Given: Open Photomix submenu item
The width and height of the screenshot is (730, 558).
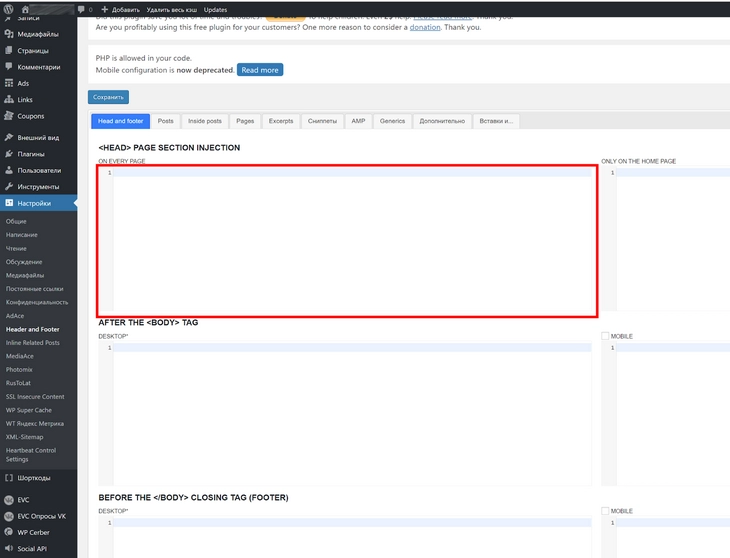Looking at the screenshot, I should 19,370.
